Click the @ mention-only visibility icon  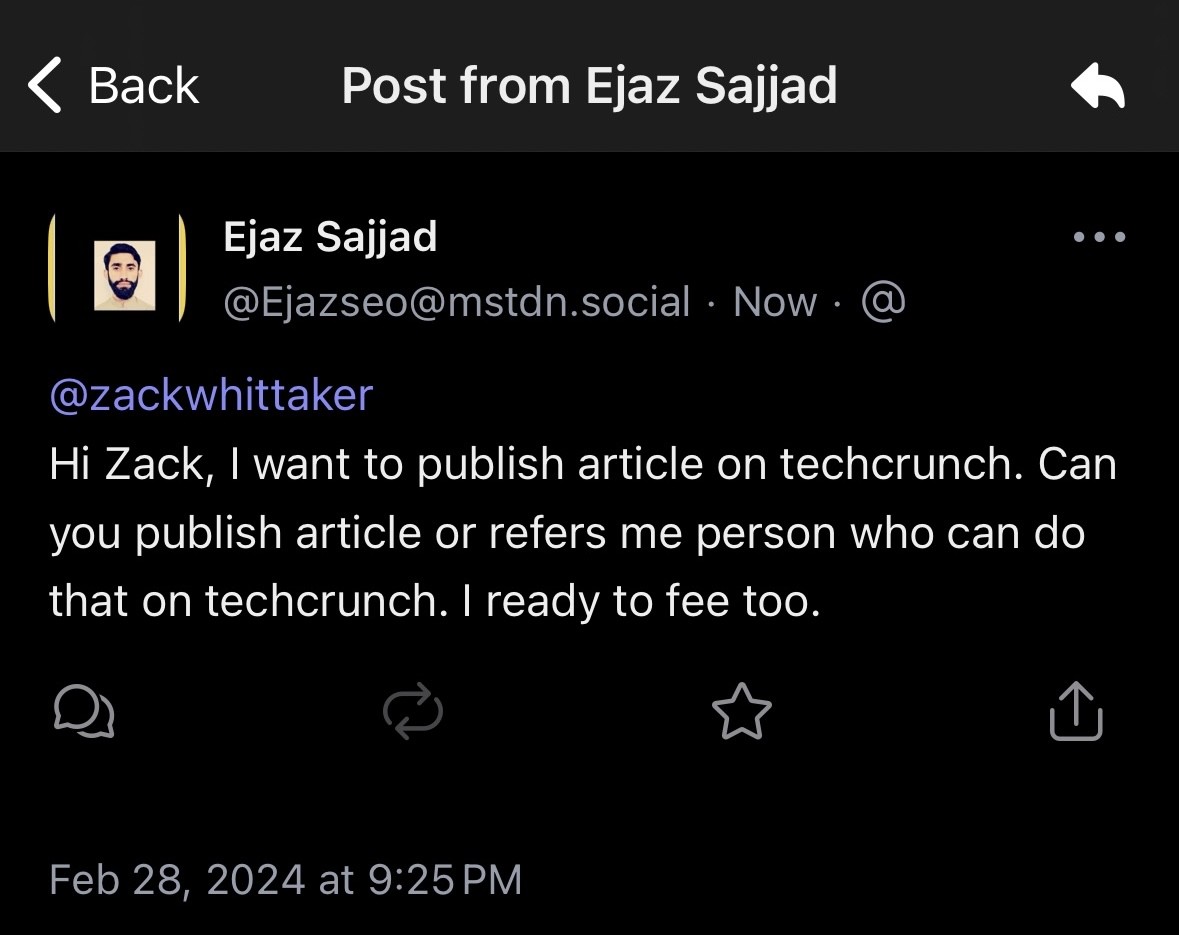[883, 301]
